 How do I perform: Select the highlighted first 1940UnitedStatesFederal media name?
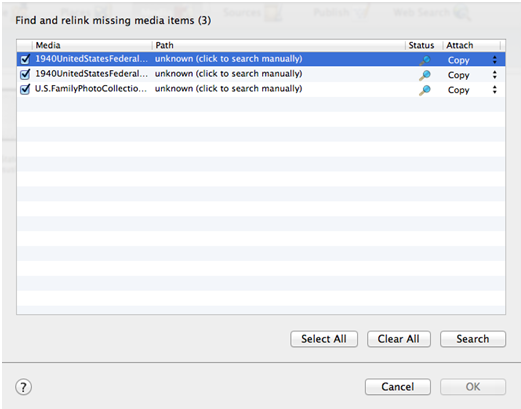pyautogui.click(x=91, y=59)
